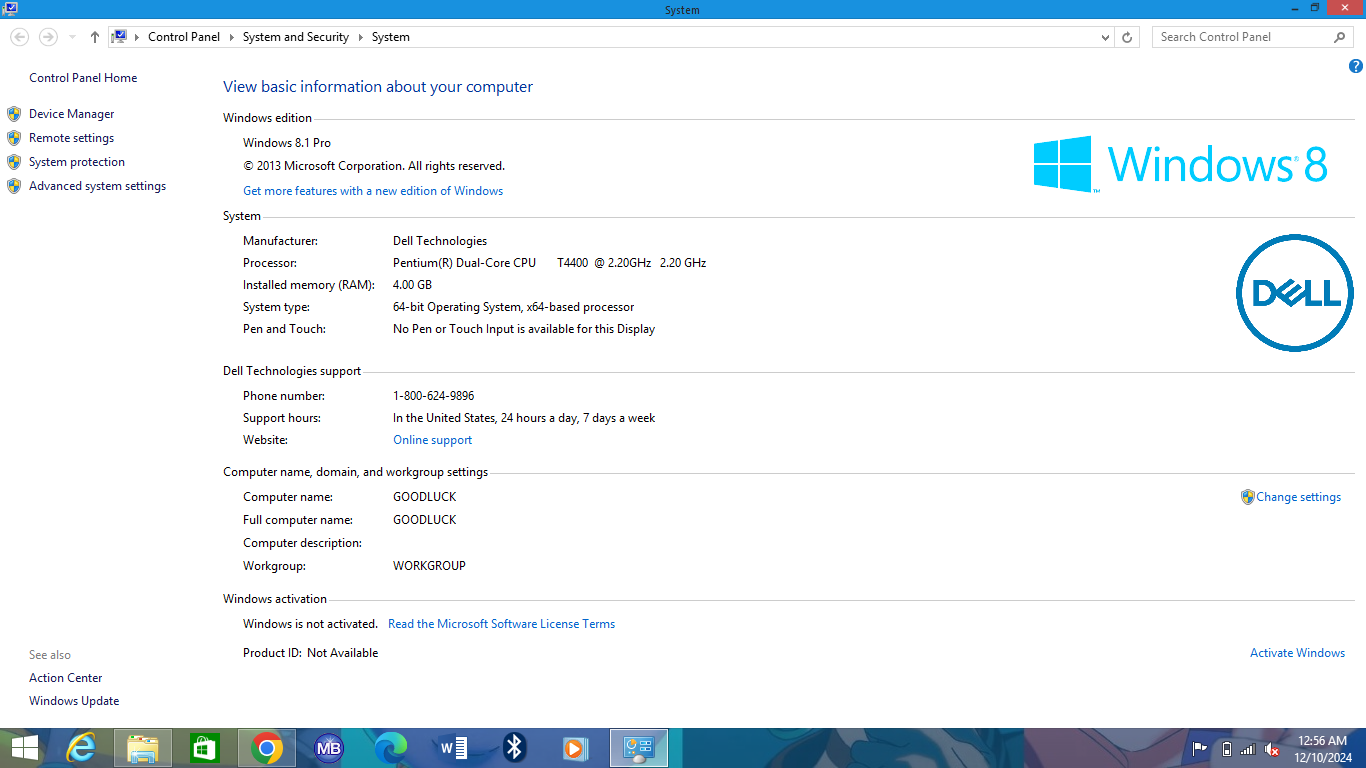Click shield icon beside System protection
The width and height of the screenshot is (1366, 768).
coord(14,162)
